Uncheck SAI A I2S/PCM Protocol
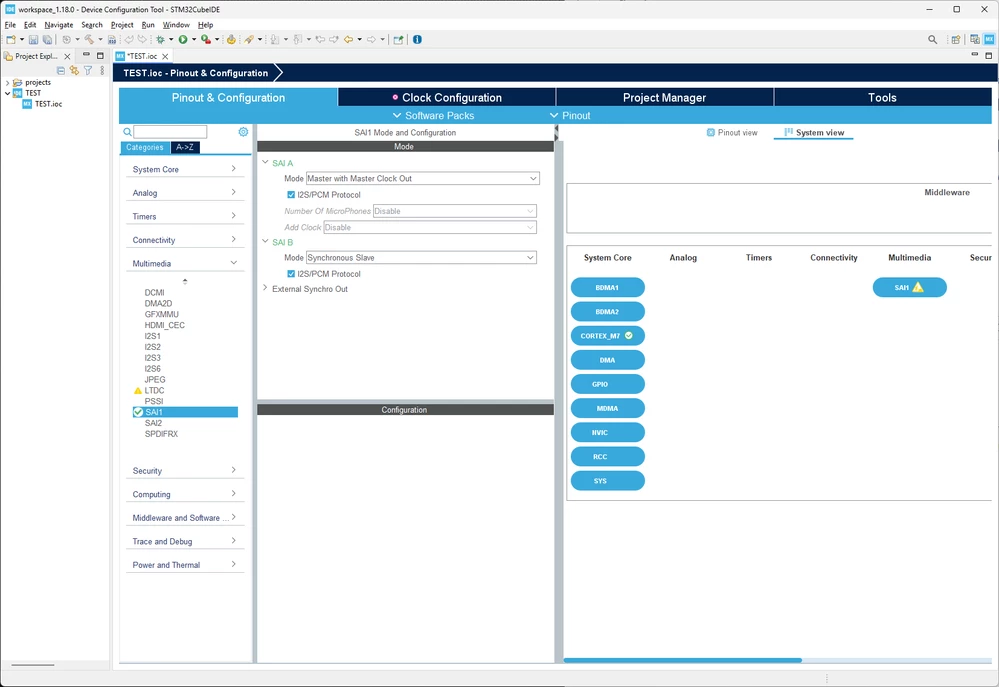This screenshot has height=687, width=999. tap(291, 195)
